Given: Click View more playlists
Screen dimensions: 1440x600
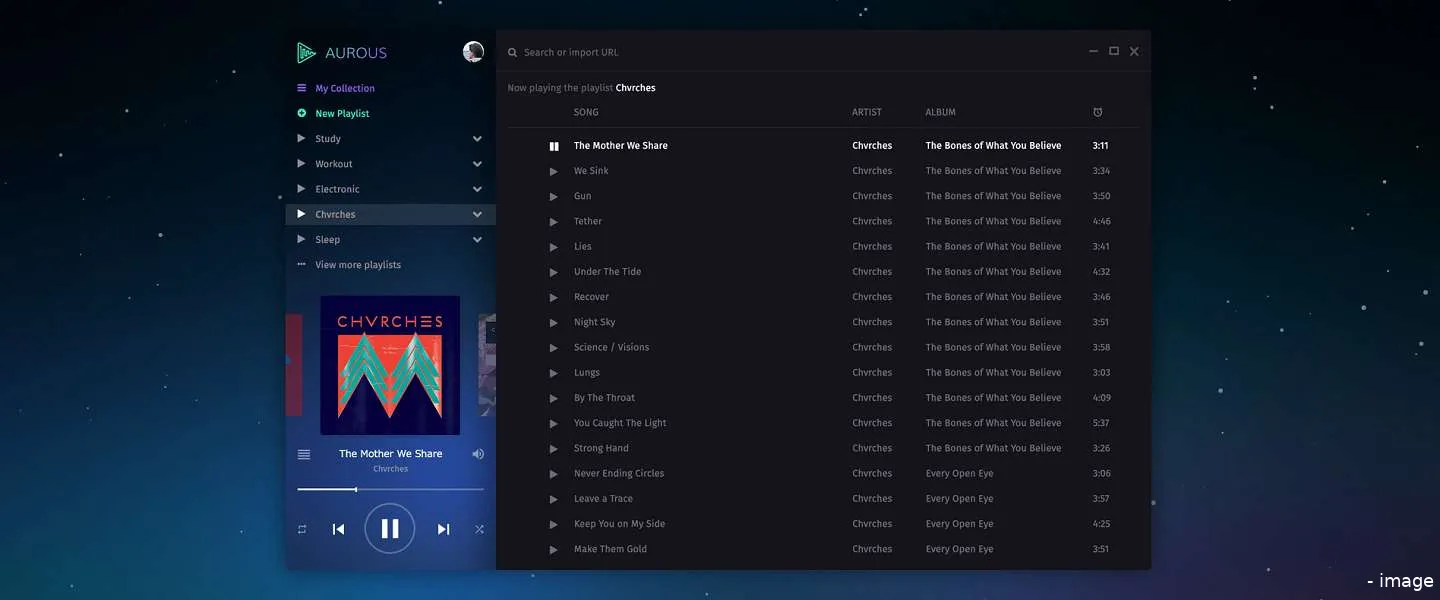Looking at the screenshot, I should pyautogui.click(x=357, y=265).
